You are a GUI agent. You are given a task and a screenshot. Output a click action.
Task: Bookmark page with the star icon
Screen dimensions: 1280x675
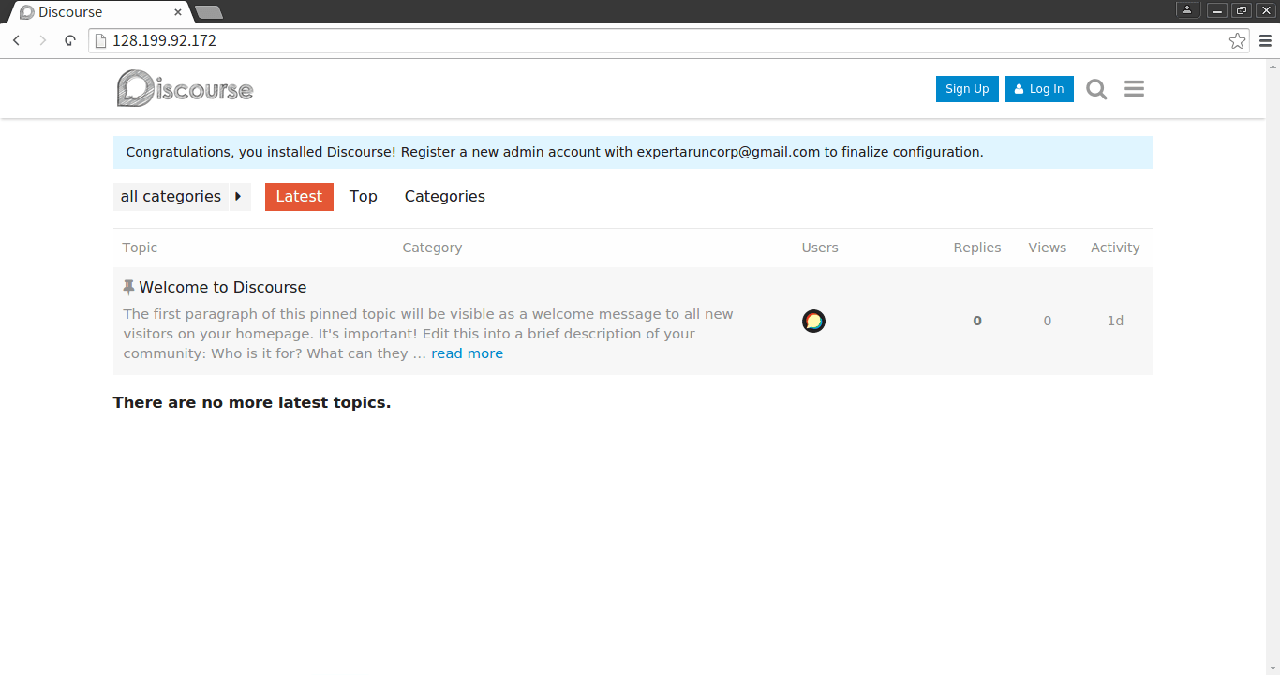tap(1237, 41)
